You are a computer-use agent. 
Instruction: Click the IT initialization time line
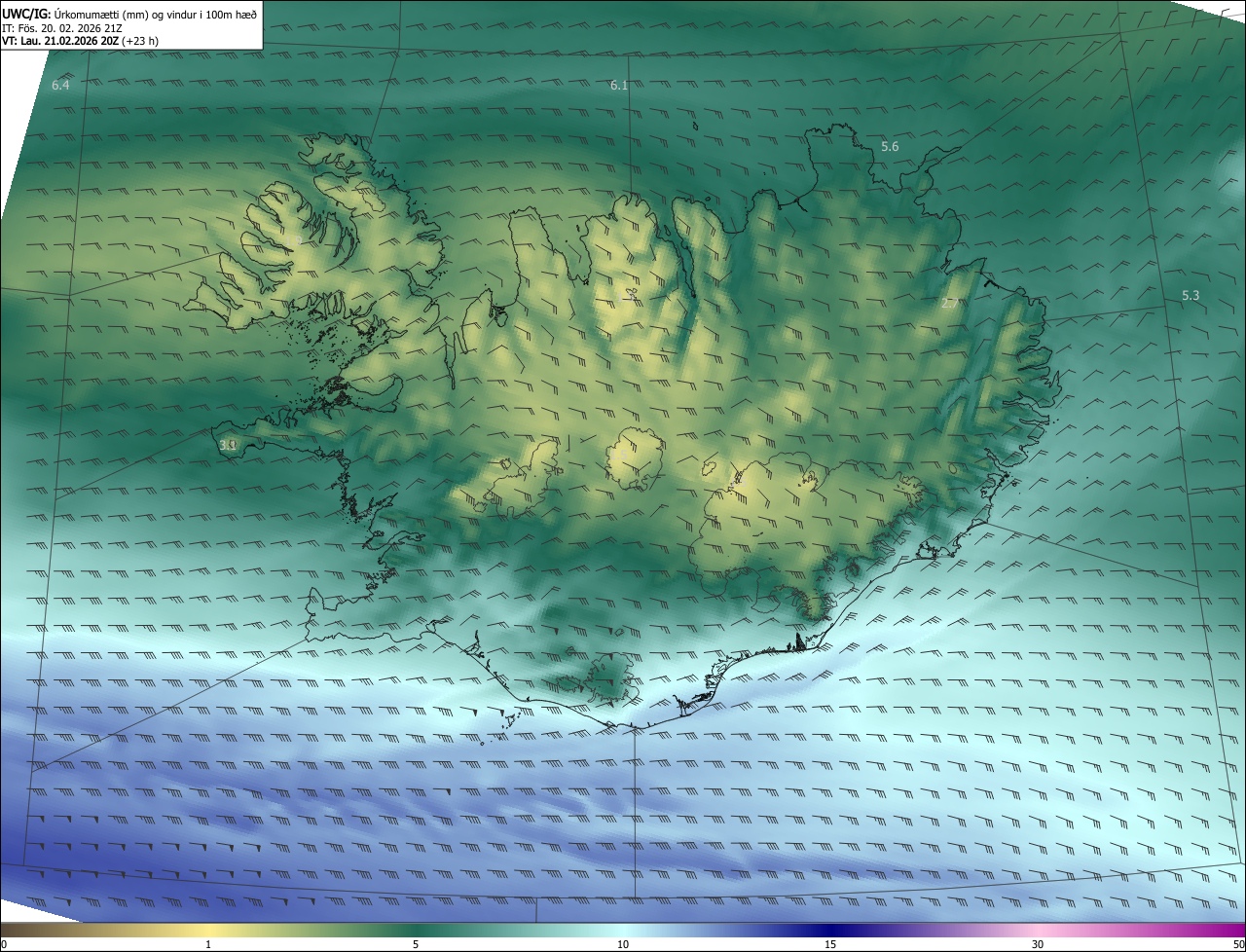click(62, 27)
